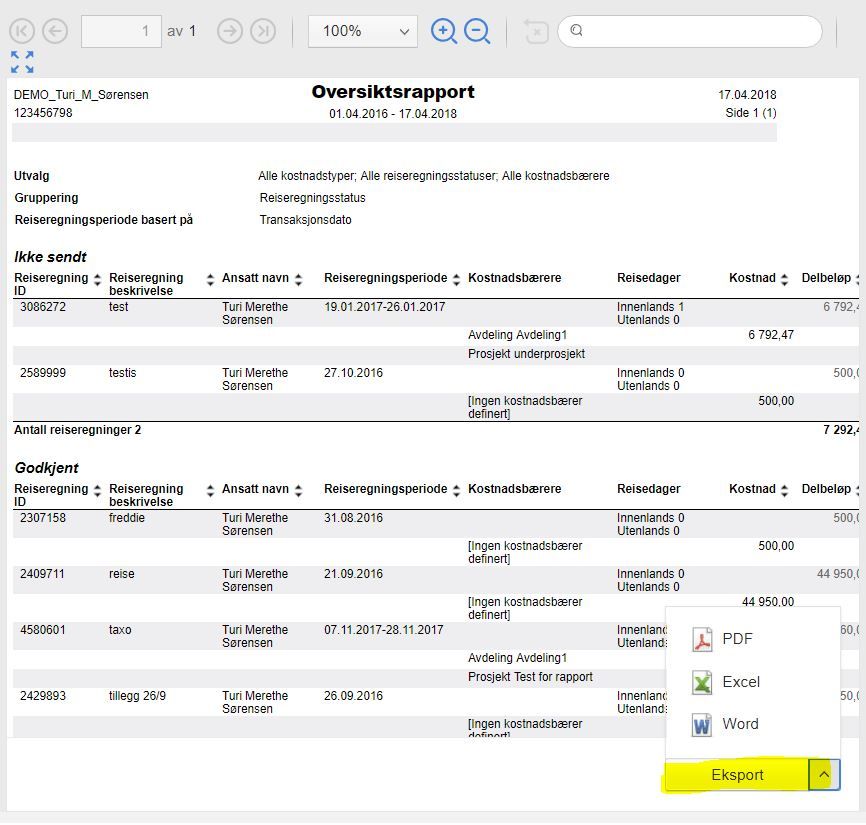The image size is (866, 825).
Task: Go to first page of report
Action: (22, 31)
